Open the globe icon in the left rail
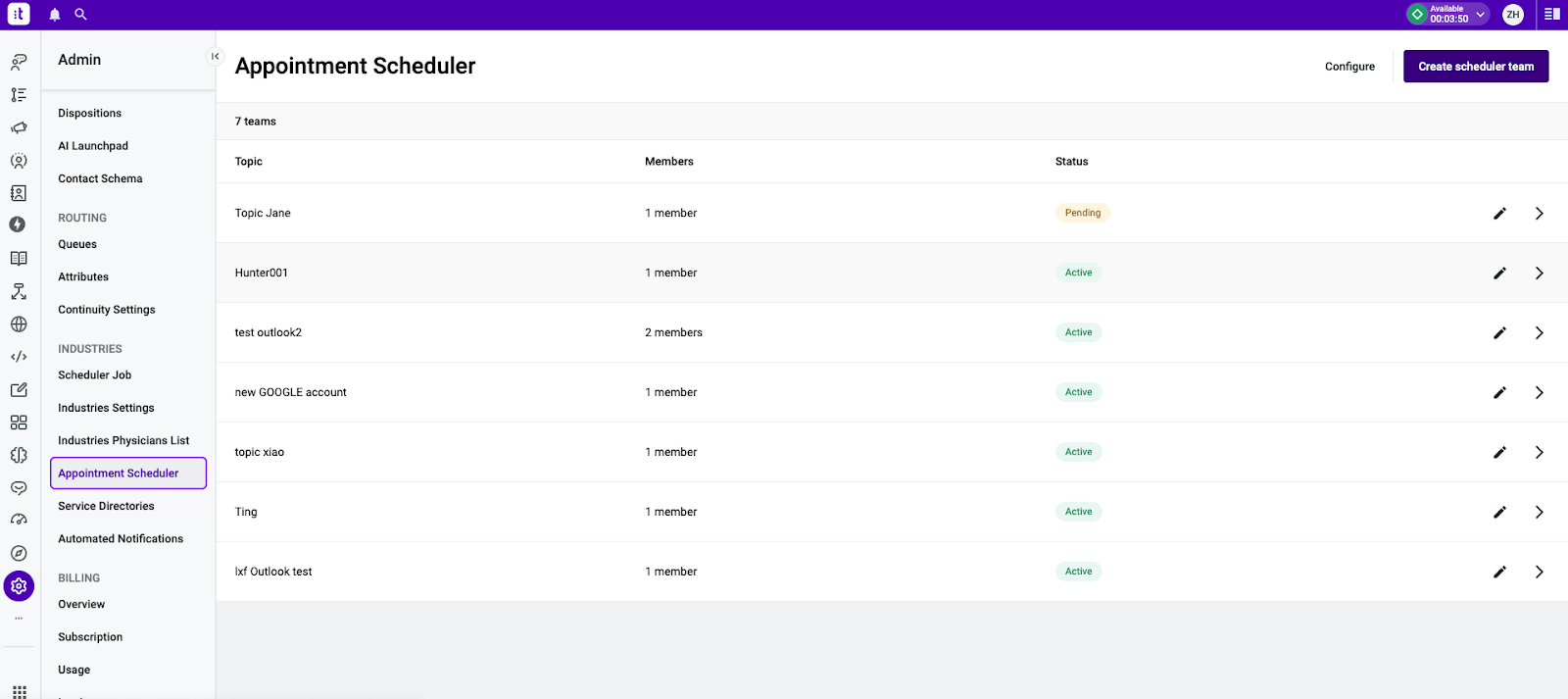The width and height of the screenshot is (1568, 699). (x=19, y=324)
